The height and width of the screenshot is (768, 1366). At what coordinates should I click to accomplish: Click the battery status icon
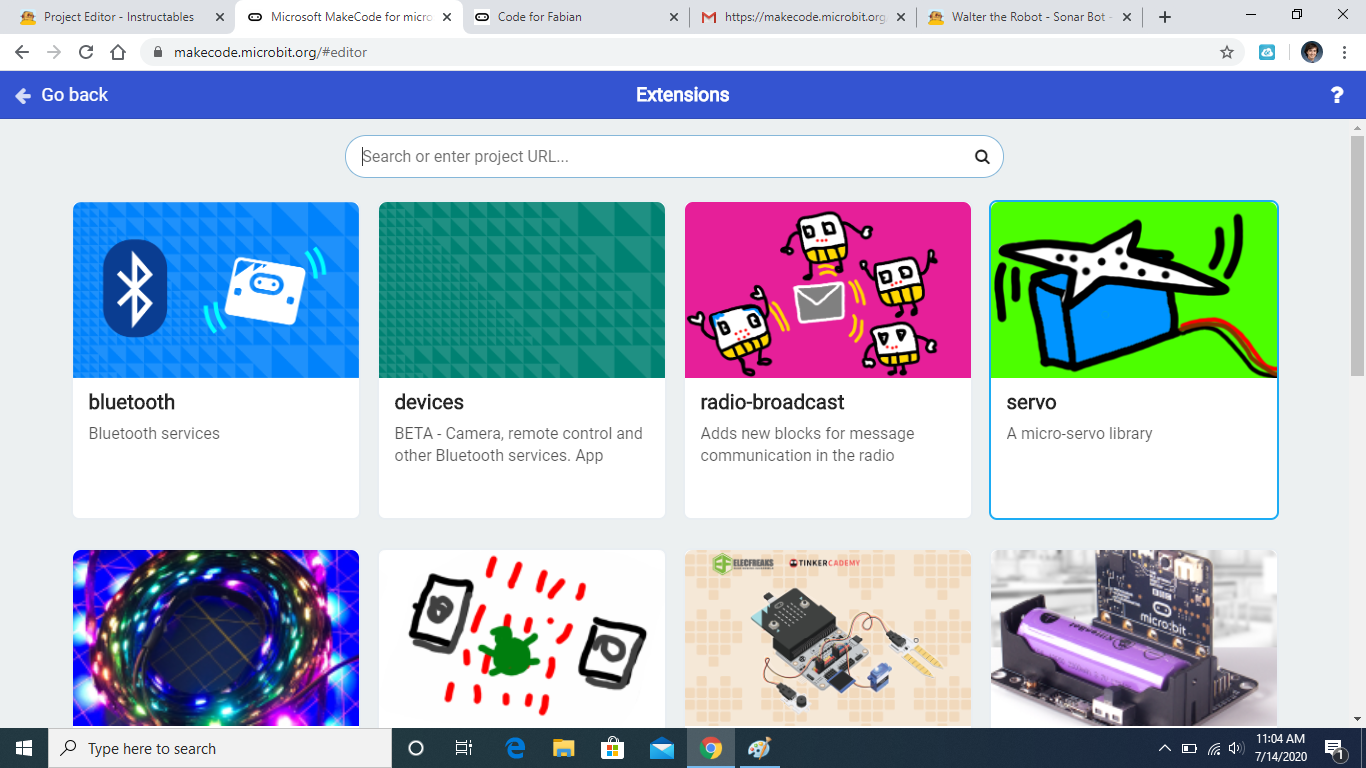tap(1189, 748)
